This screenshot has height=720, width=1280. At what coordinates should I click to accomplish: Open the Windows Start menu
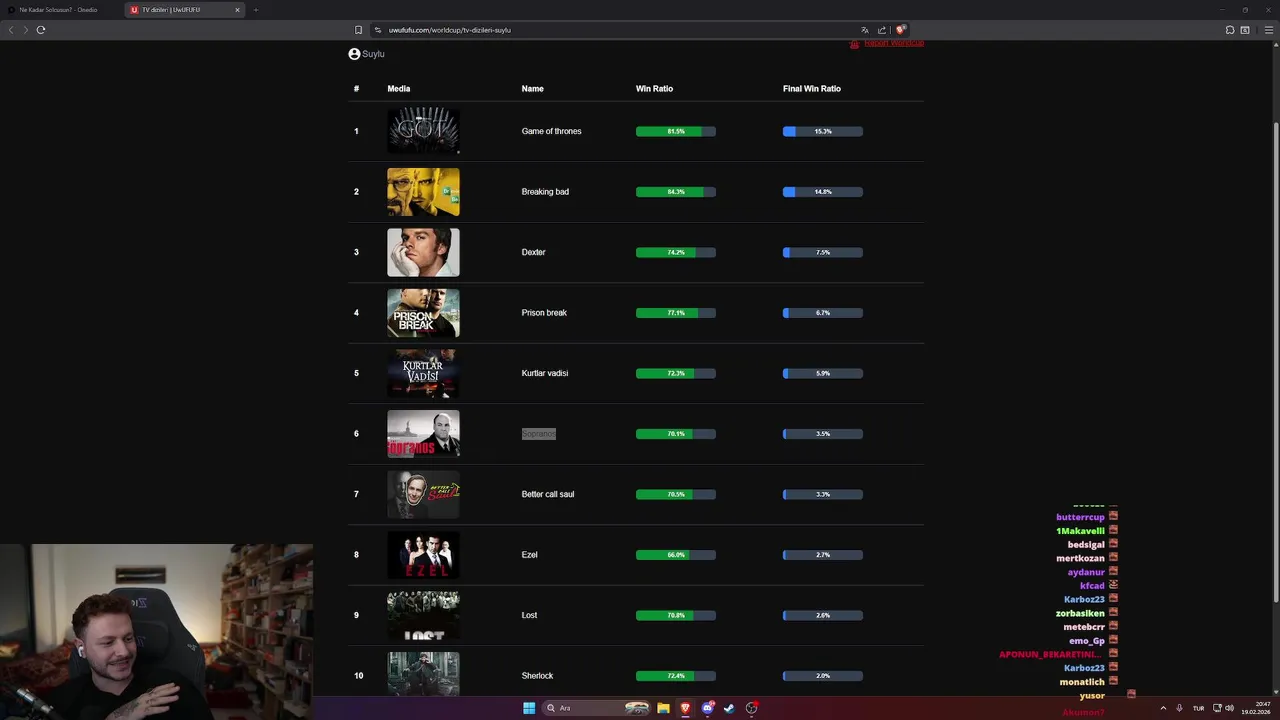tap(529, 708)
